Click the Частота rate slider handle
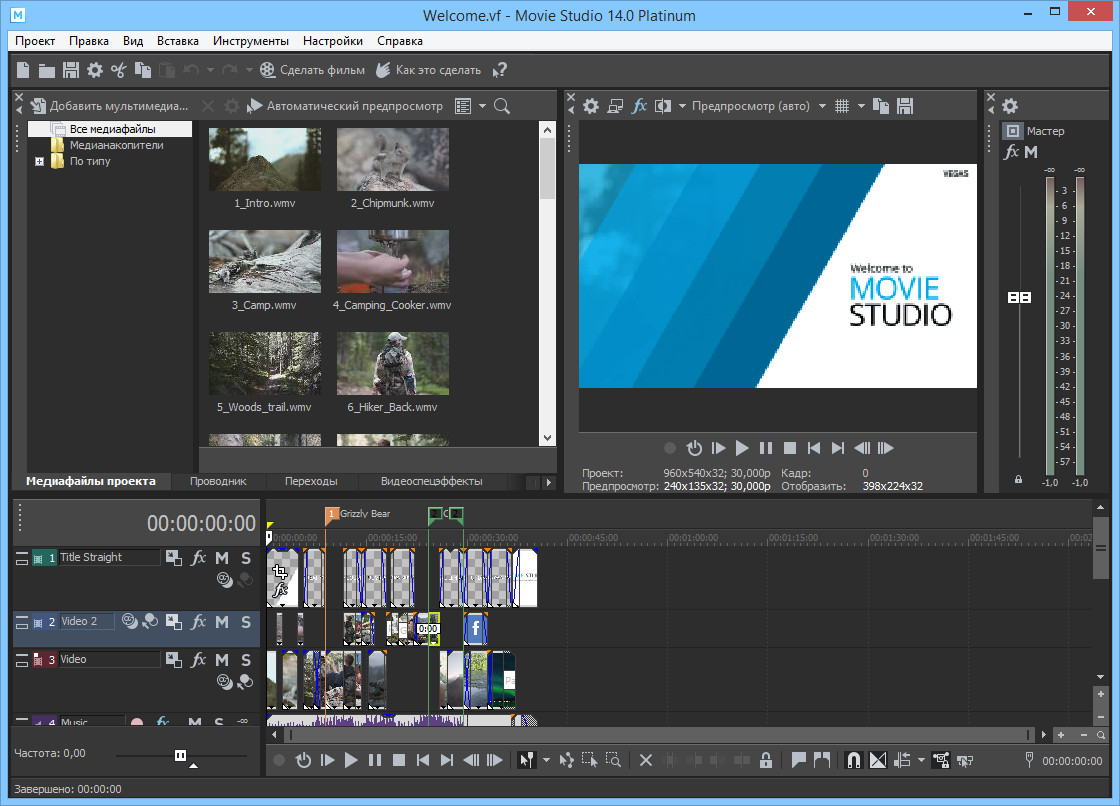1120x806 pixels. point(181,755)
